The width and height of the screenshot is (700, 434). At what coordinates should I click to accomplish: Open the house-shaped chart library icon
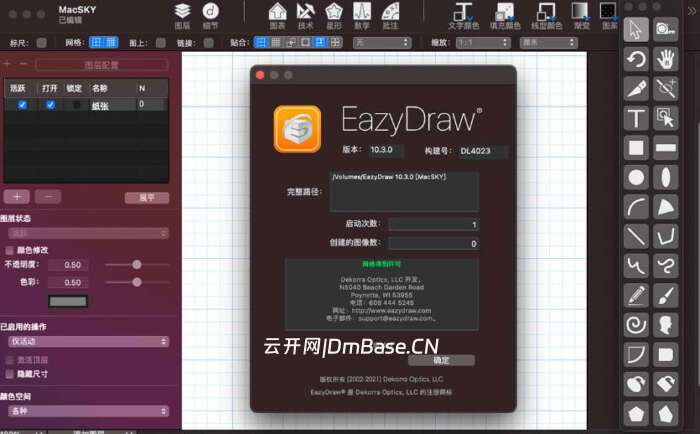pyautogui.click(x=277, y=16)
